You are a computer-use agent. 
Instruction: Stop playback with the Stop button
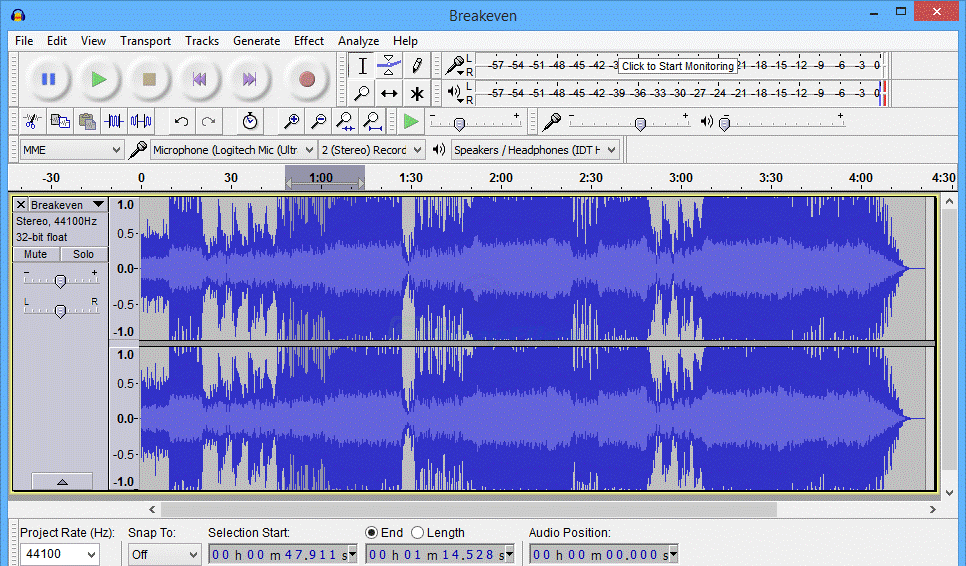point(149,79)
